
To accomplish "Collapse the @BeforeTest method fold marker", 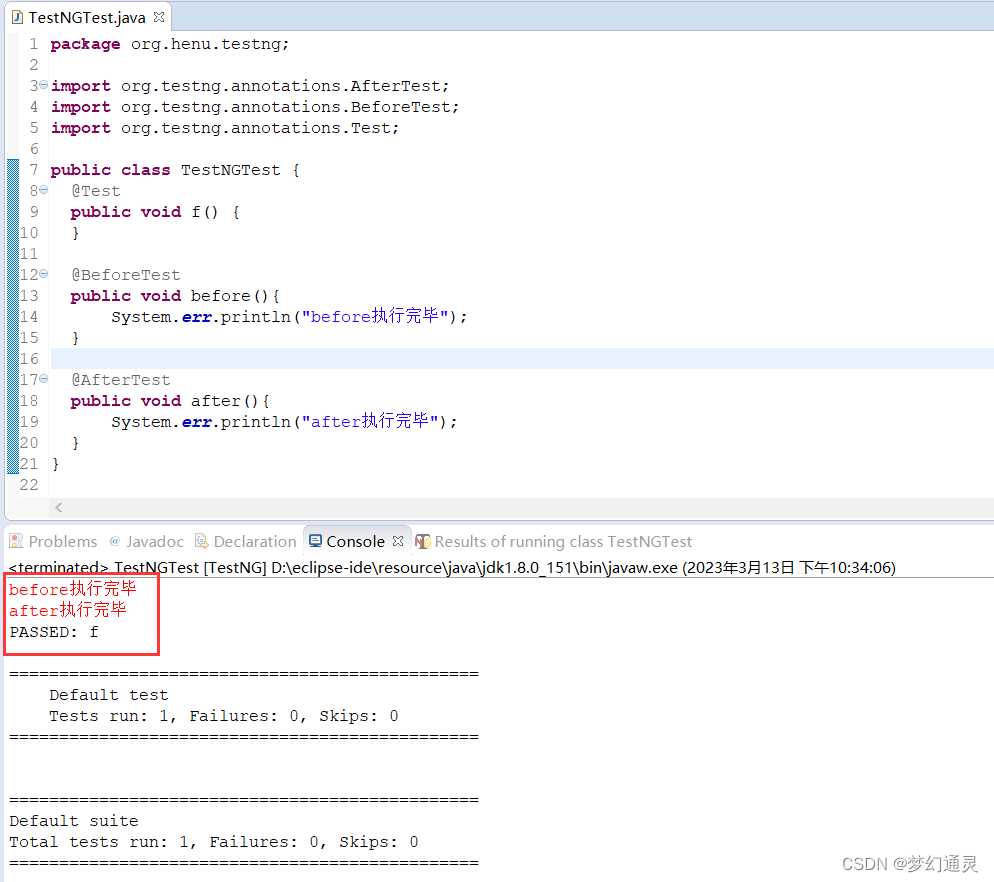I will (x=43, y=274).
